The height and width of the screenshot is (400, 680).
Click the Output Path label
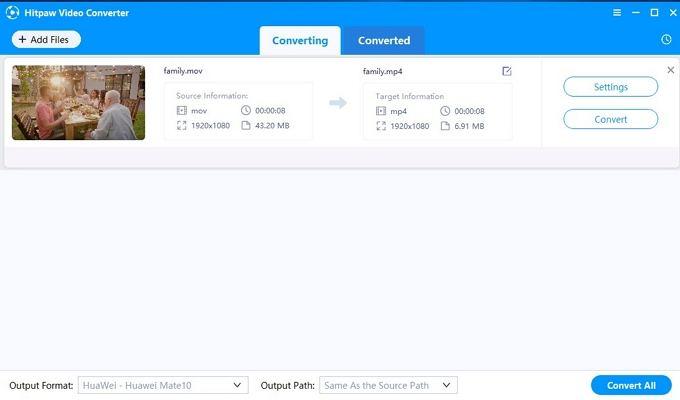[x=288, y=385]
